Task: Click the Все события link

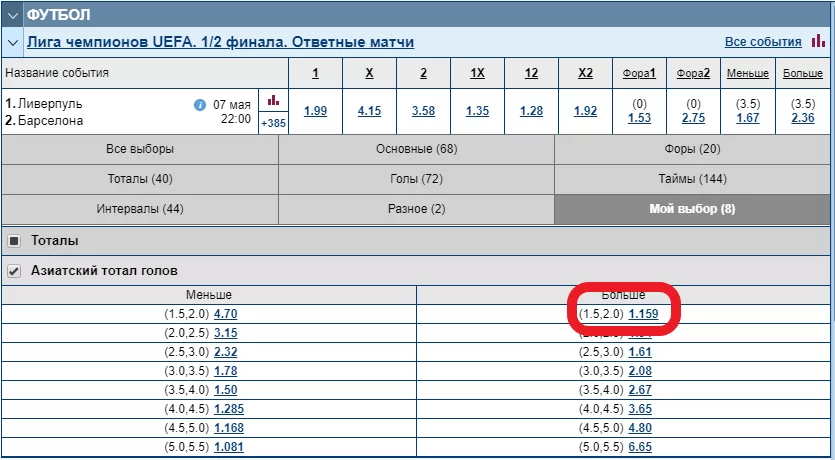Action: (x=762, y=42)
